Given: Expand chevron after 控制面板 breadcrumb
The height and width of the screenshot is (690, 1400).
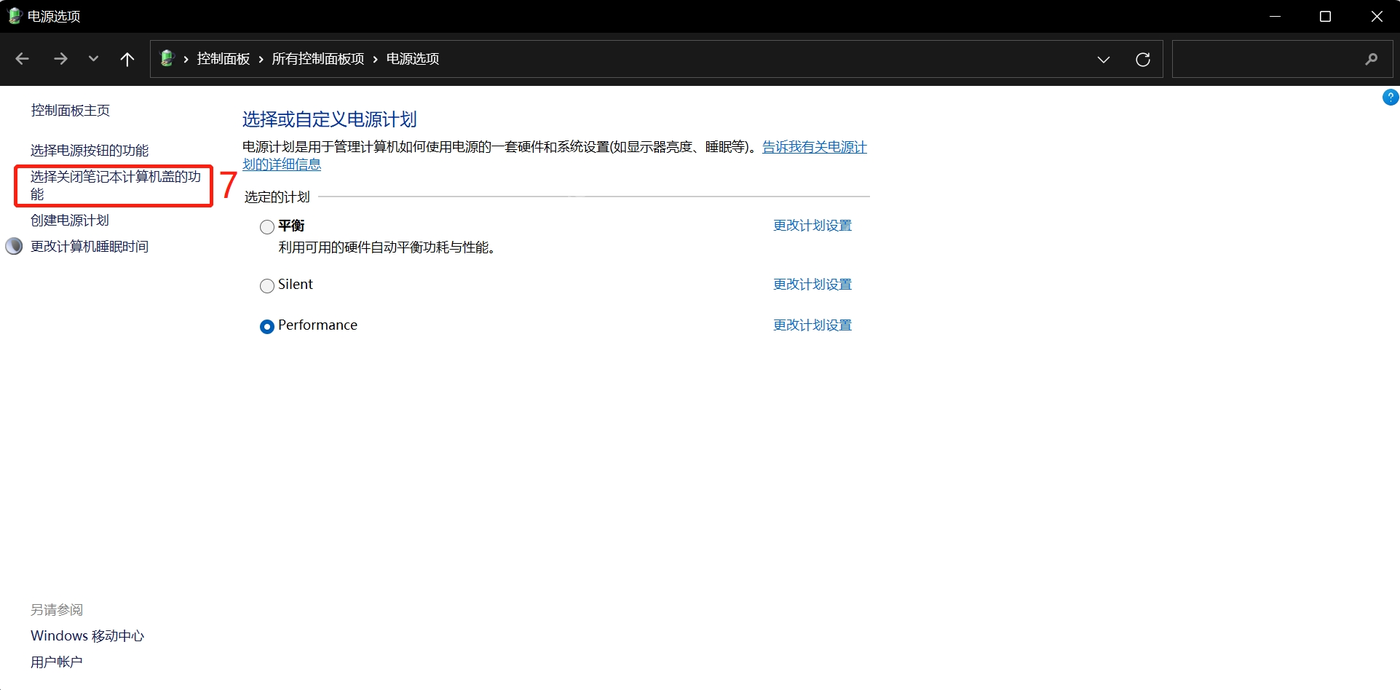Looking at the screenshot, I should click(x=261, y=59).
